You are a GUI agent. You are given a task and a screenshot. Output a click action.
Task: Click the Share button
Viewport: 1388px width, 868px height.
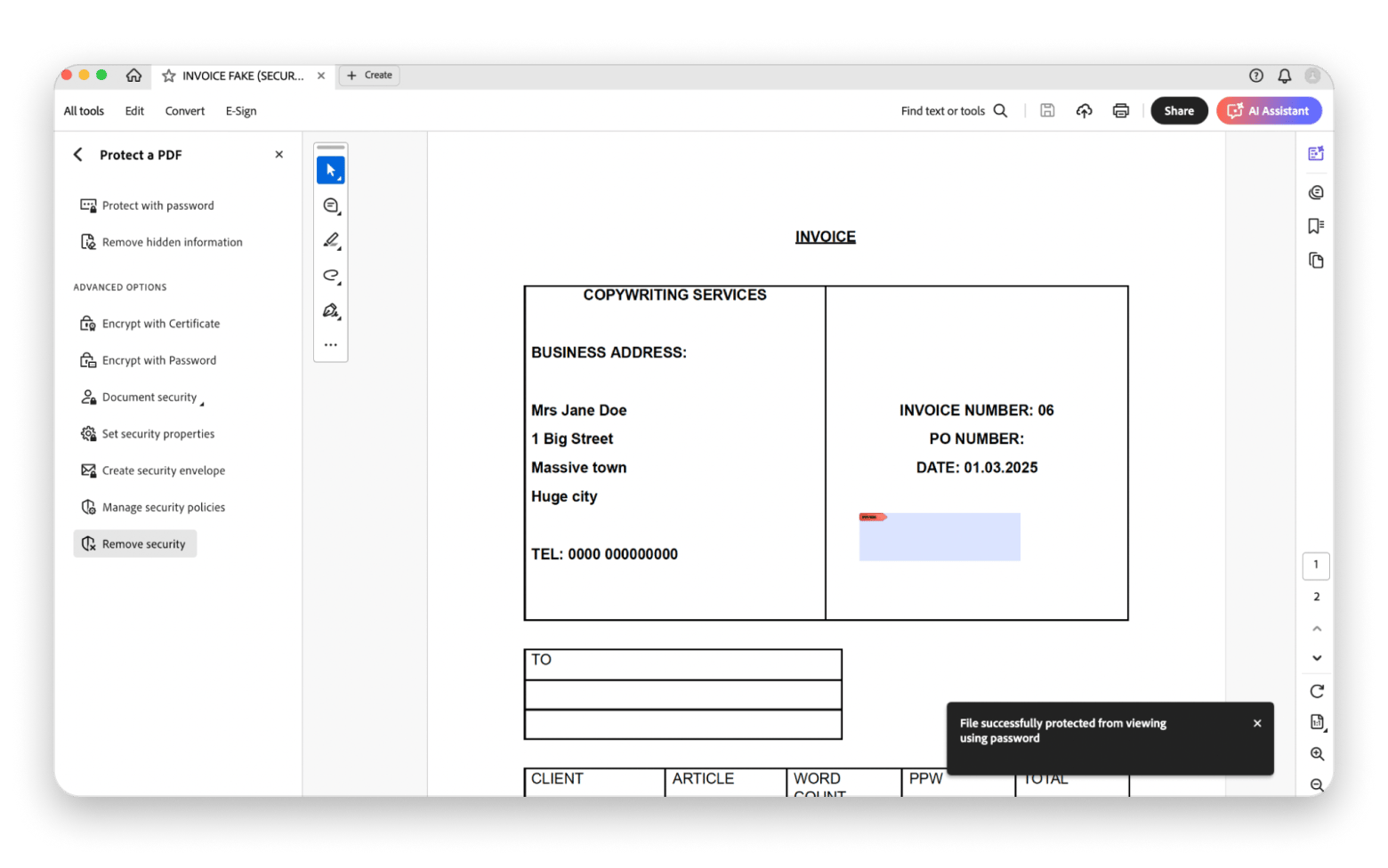pos(1179,111)
